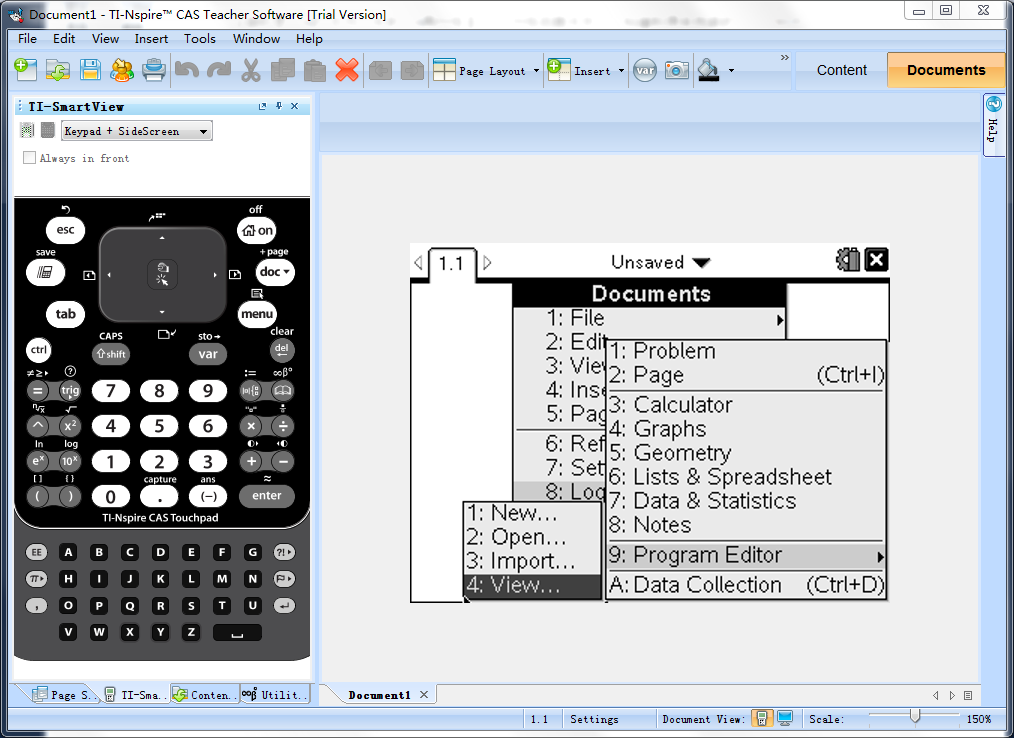Undo the last action in toolbar

(187, 70)
